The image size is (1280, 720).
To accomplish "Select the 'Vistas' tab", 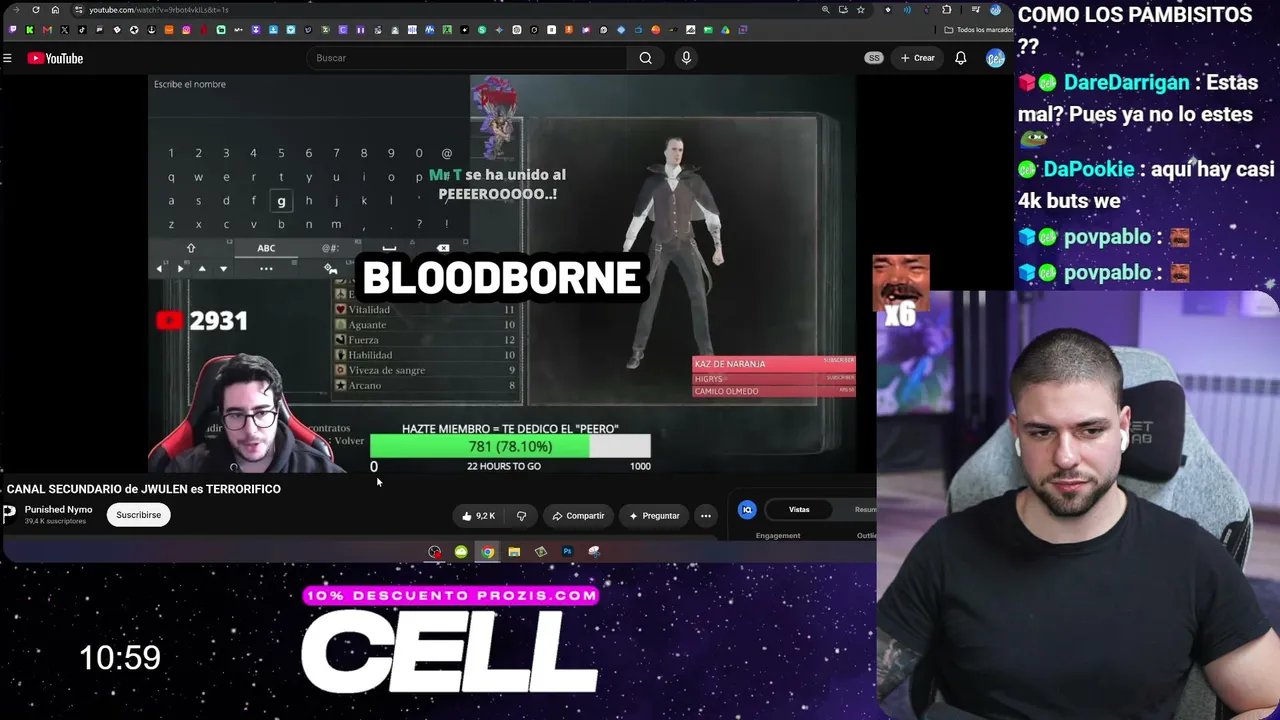I will pyautogui.click(x=799, y=510).
